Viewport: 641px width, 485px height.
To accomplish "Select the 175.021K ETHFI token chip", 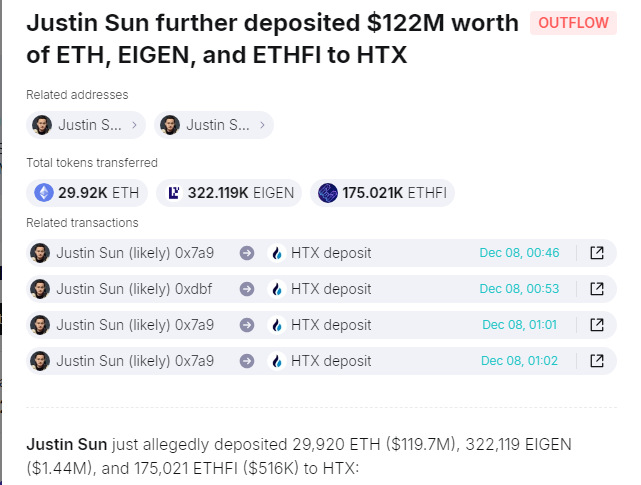I will coord(382,193).
